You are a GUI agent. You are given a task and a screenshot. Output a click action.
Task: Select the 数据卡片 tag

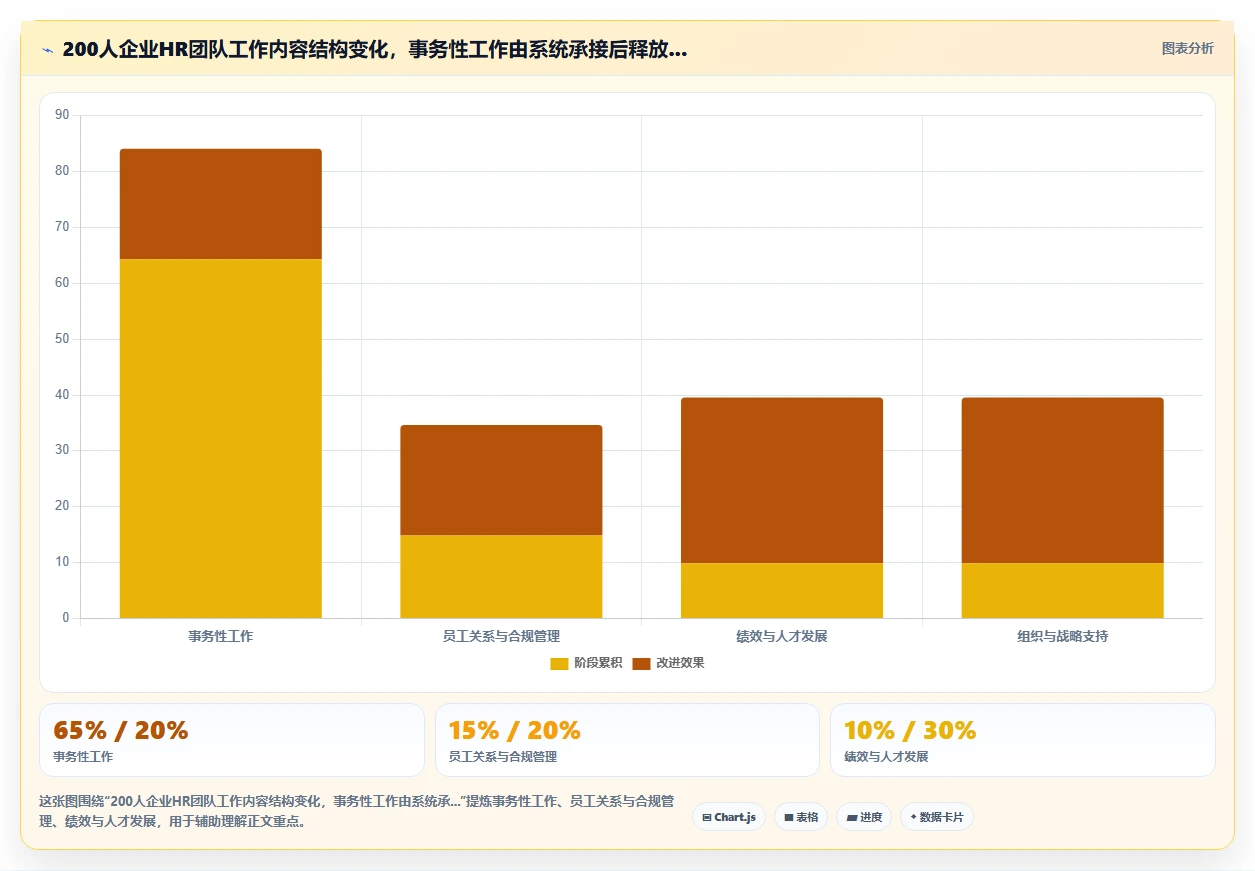click(936, 817)
